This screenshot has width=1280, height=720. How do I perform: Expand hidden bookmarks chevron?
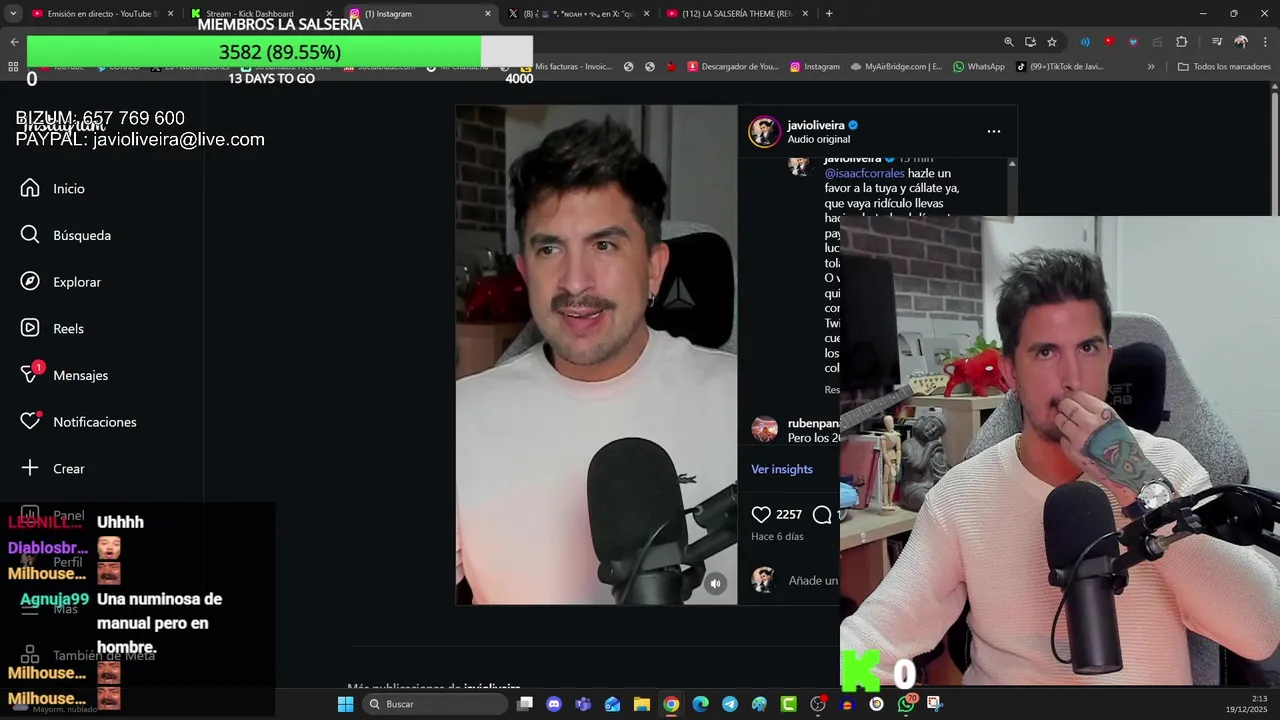(x=1151, y=67)
